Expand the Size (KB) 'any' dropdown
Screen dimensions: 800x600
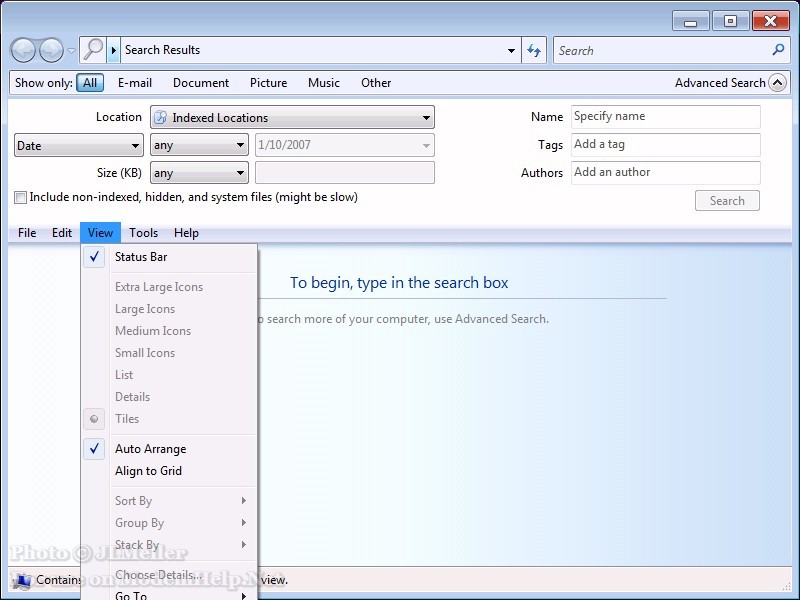click(x=199, y=174)
